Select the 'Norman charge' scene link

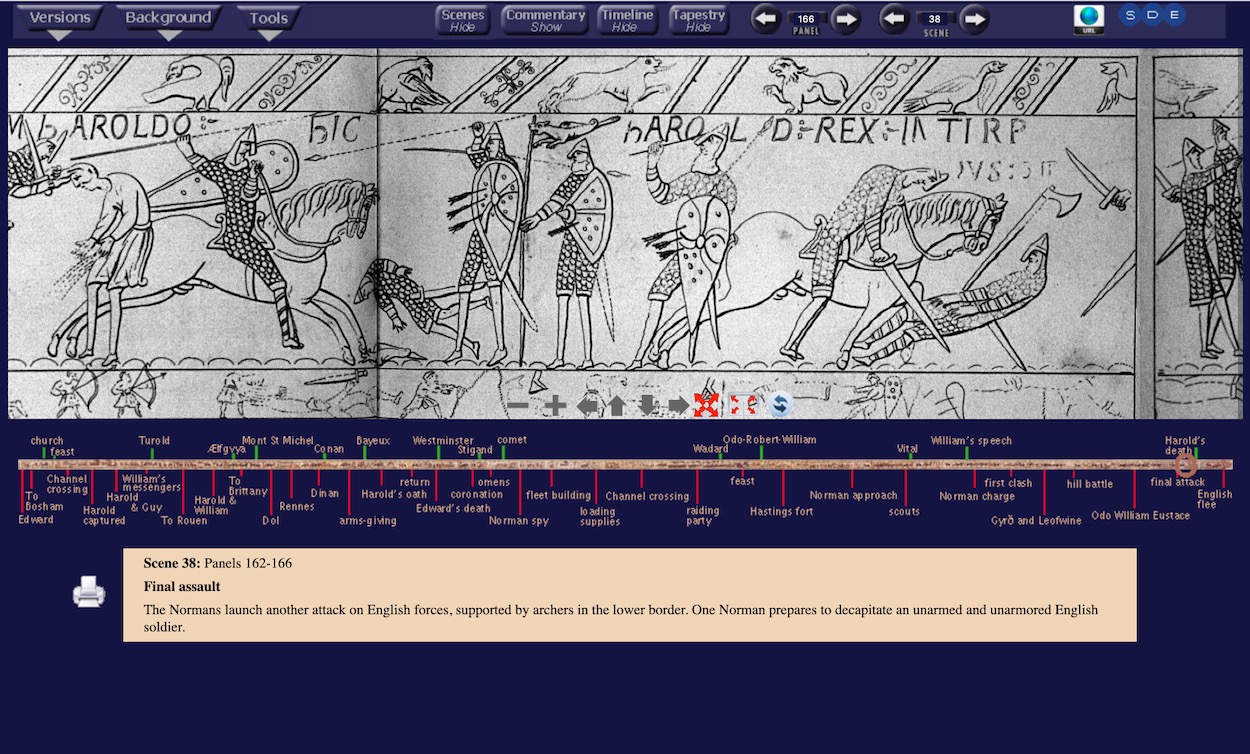click(x=977, y=497)
